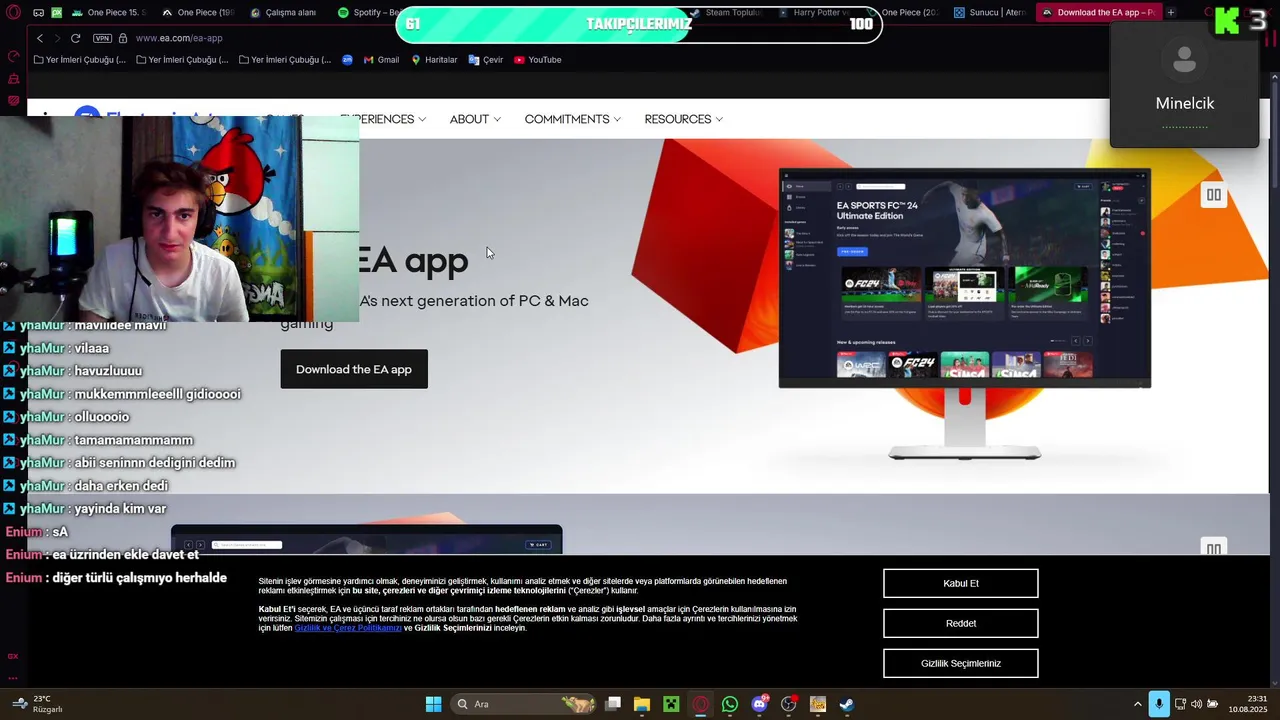Open Task View from the taskbar

tap(613, 704)
